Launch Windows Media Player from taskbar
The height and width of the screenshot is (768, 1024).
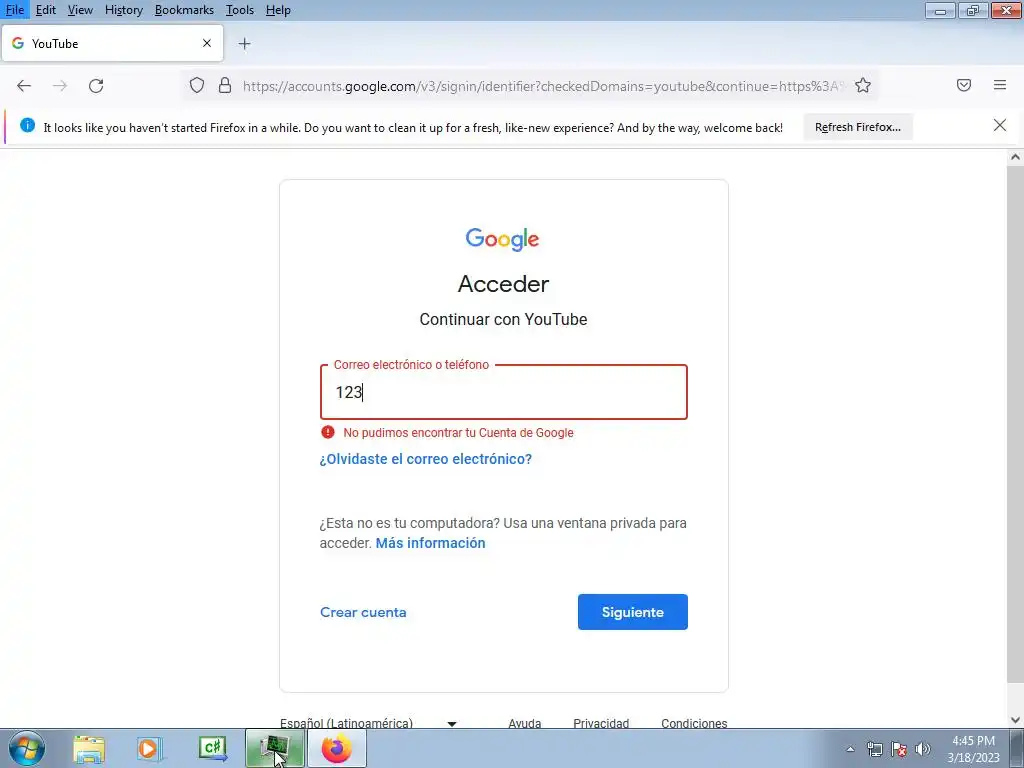[150, 749]
